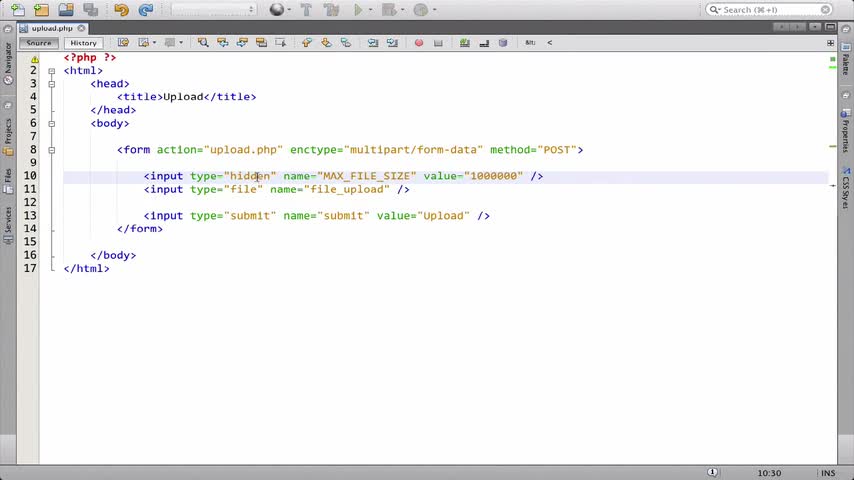Collapse the body tag fold on line 6

click(x=52, y=124)
